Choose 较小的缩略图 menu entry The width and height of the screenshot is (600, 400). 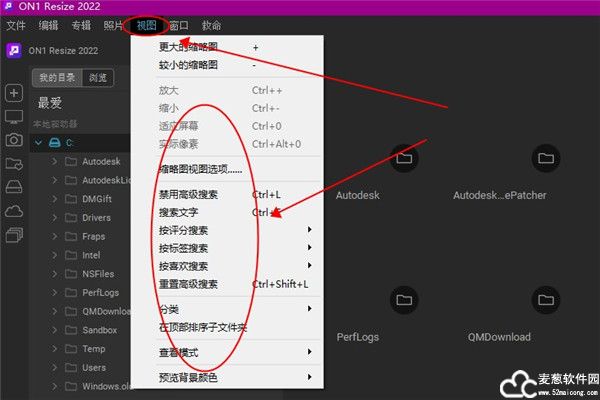227,65
